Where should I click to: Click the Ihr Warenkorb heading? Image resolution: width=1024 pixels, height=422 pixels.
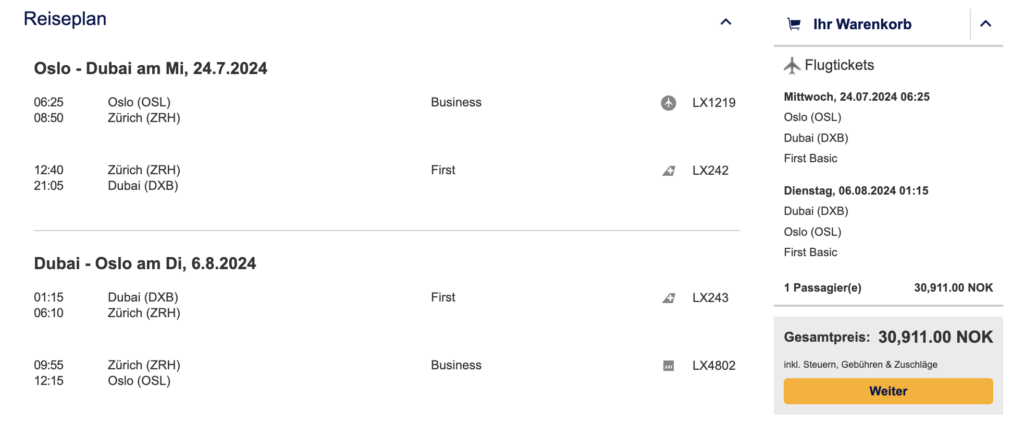coord(862,24)
